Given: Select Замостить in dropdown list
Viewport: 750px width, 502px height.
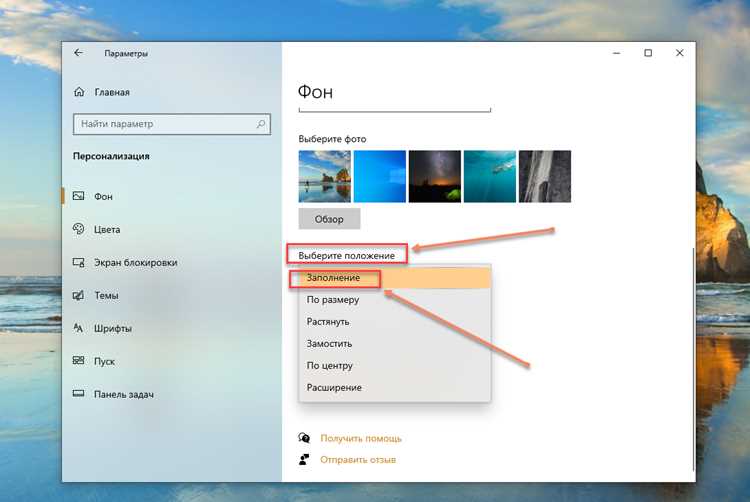Looking at the screenshot, I should pyautogui.click(x=395, y=344).
